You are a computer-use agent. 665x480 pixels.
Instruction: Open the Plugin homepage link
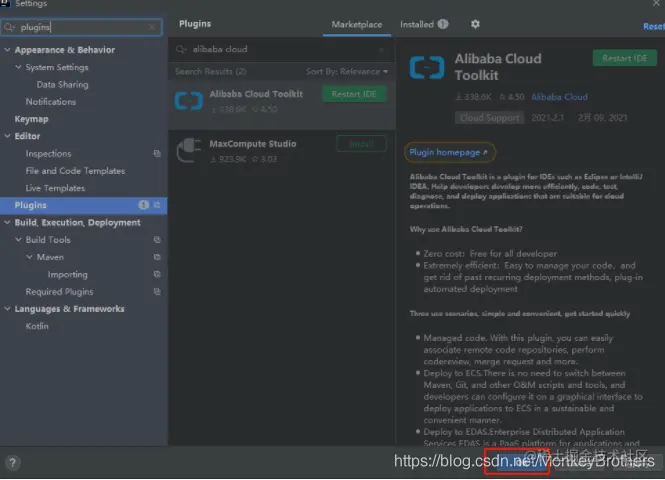pyautogui.click(x=448, y=152)
